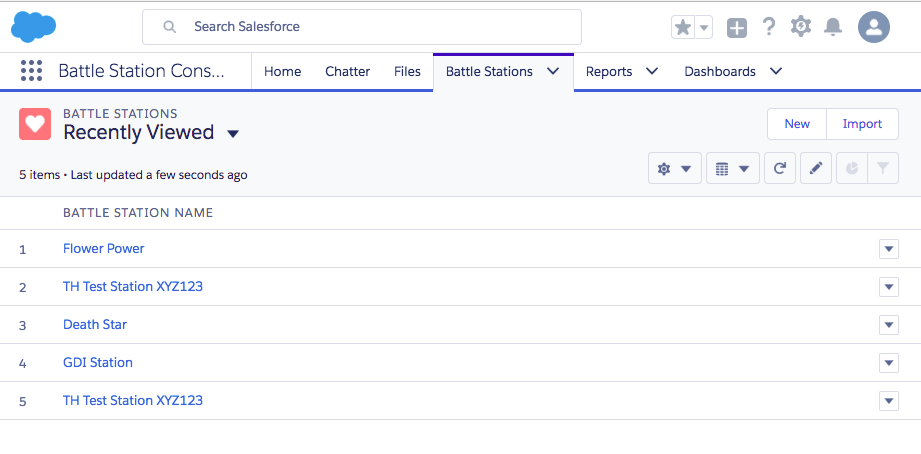This screenshot has width=921, height=454.
Task: Refresh the list view
Action: click(780, 169)
